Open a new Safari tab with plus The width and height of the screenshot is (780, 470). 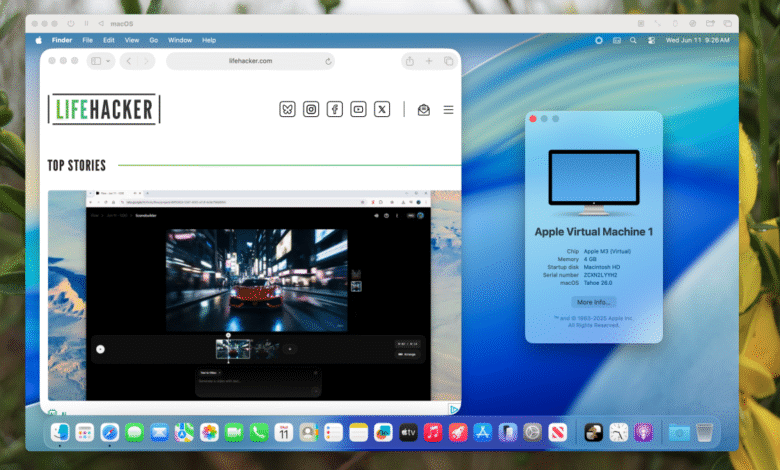pos(429,61)
